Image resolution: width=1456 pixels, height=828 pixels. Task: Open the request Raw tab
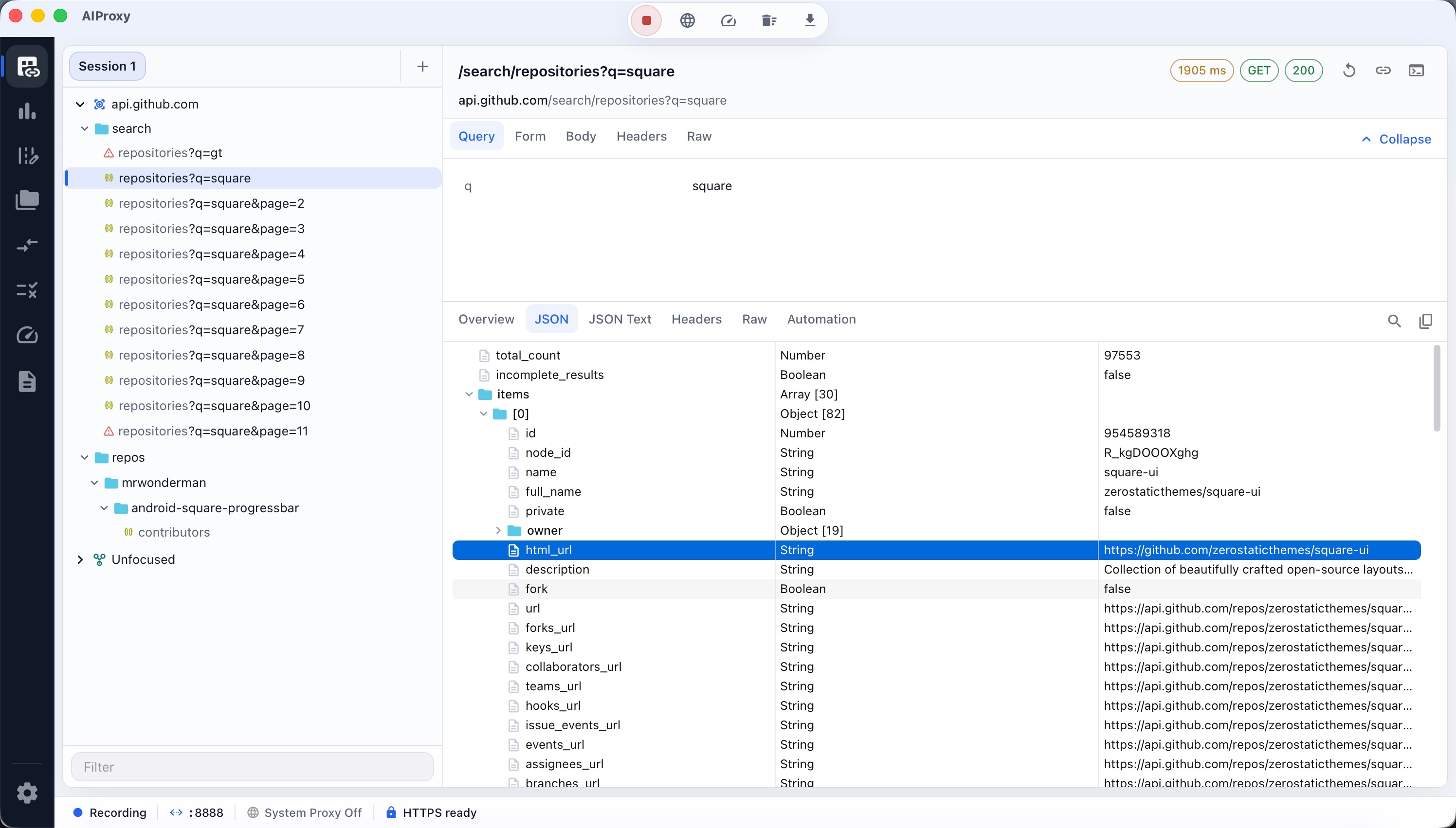699,137
